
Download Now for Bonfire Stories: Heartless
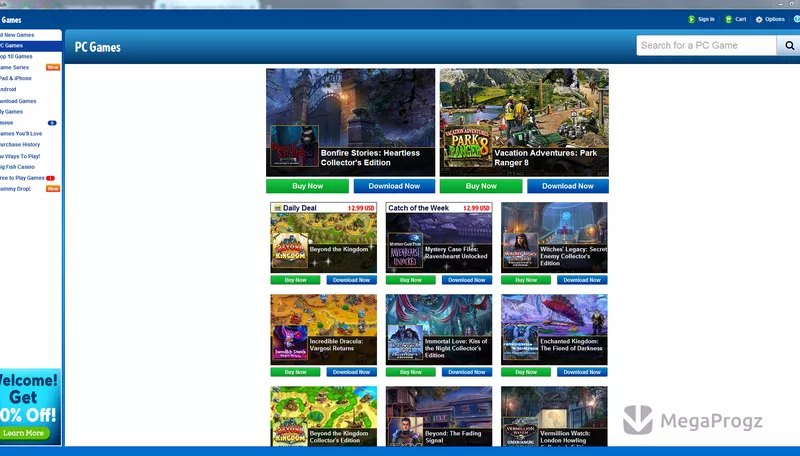(394, 186)
